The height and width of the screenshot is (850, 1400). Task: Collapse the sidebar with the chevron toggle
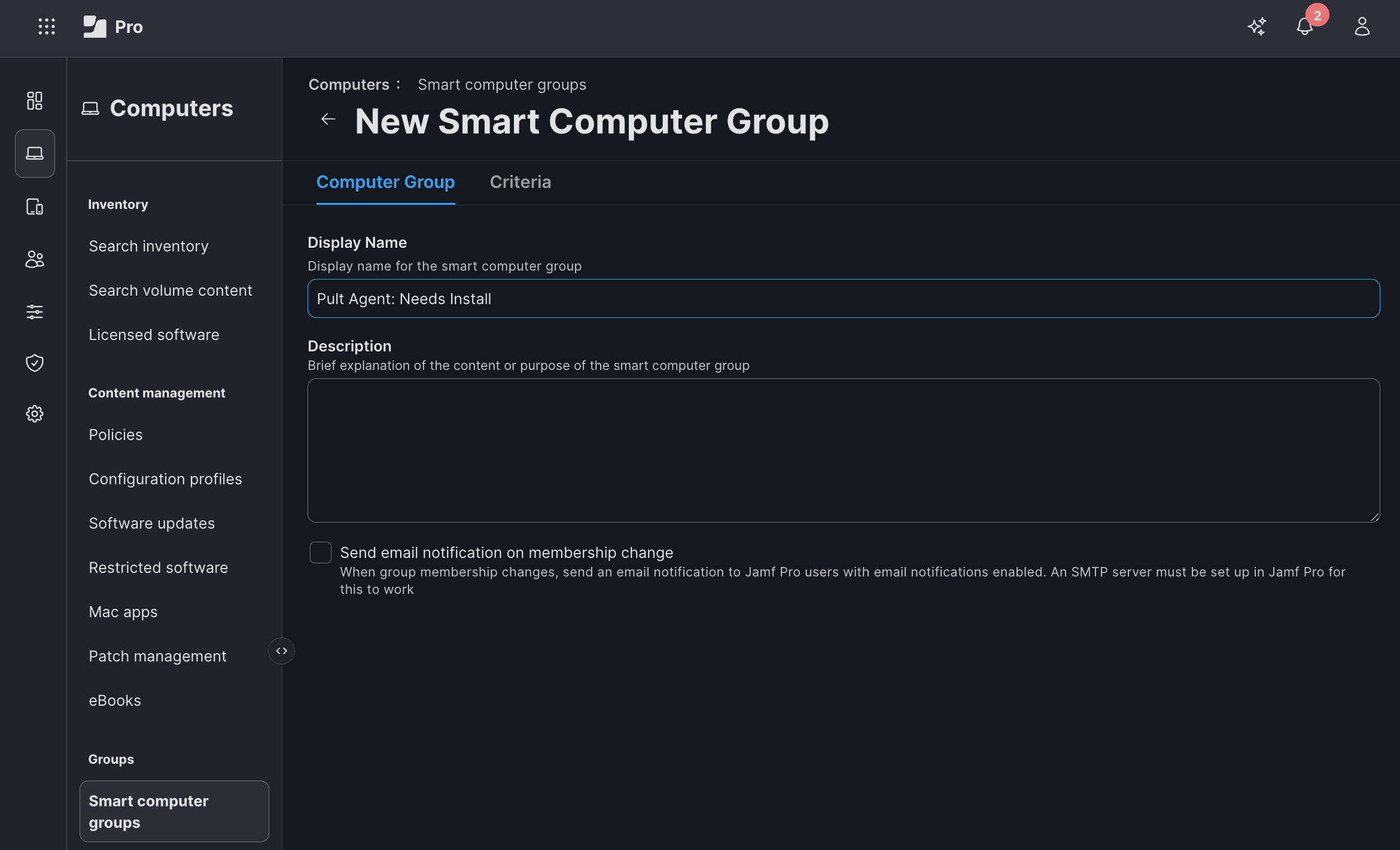(x=282, y=651)
